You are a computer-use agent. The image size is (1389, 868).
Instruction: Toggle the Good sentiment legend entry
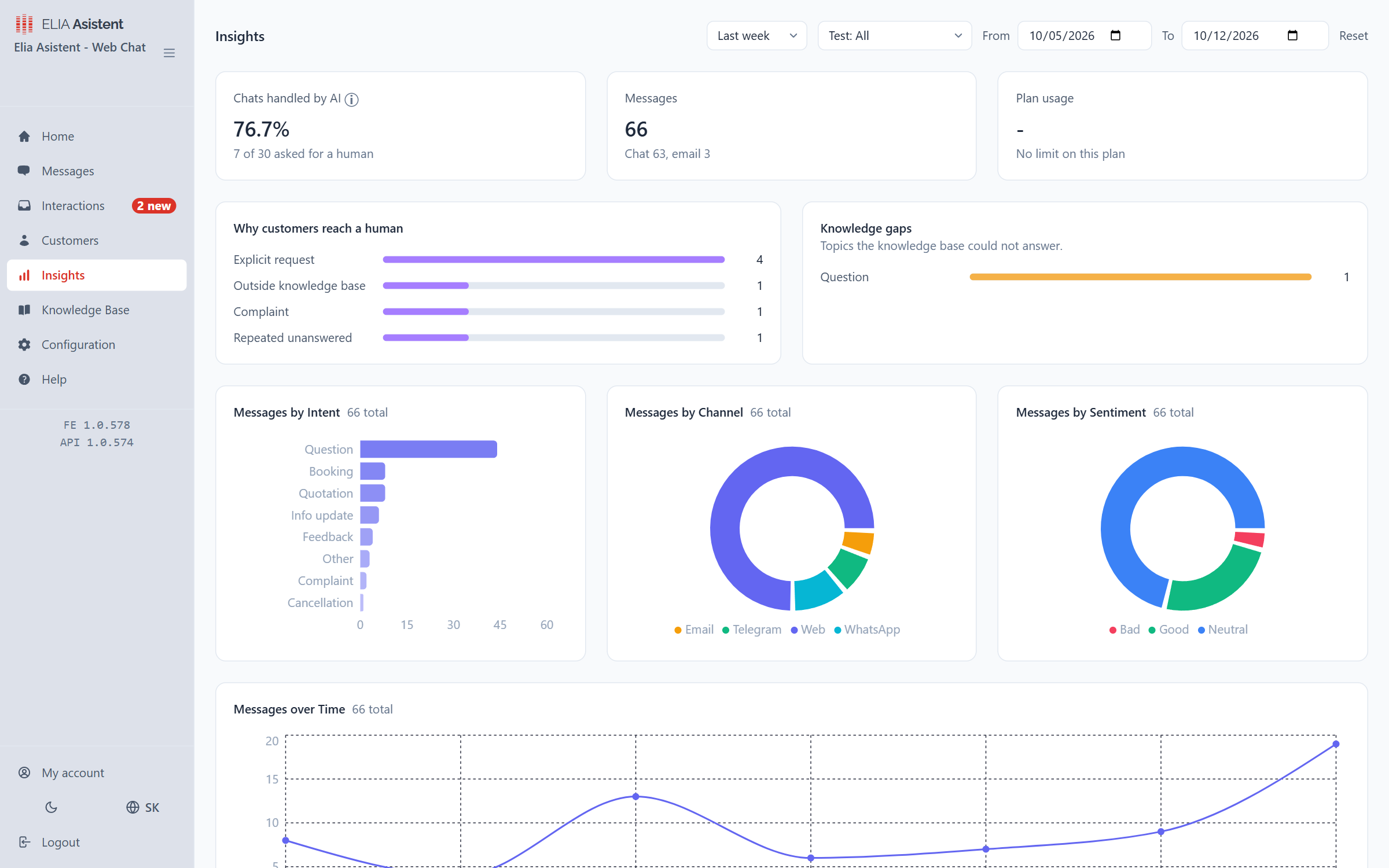(x=1168, y=630)
